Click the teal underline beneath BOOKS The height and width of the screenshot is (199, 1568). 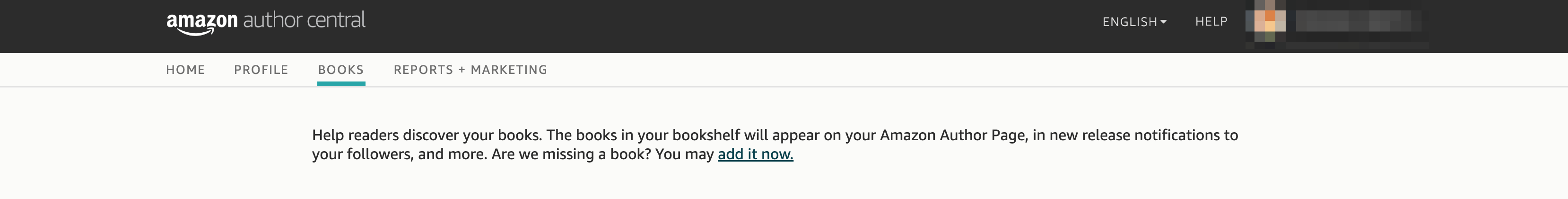(x=341, y=84)
